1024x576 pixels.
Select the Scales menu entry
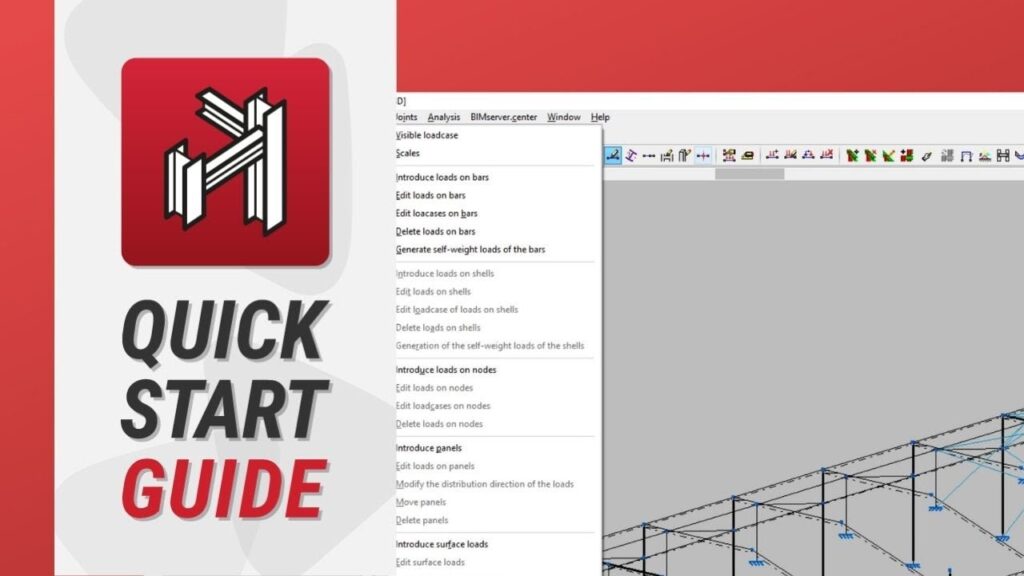point(408,153)
